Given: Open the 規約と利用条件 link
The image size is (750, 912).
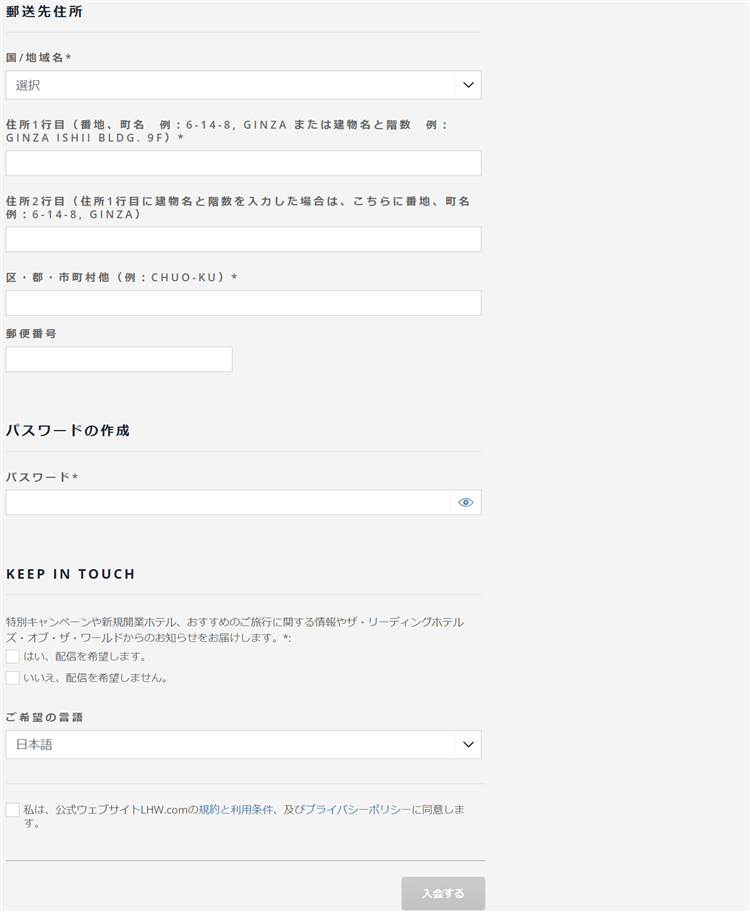Looking at the screenshot, I should [236, 809].
